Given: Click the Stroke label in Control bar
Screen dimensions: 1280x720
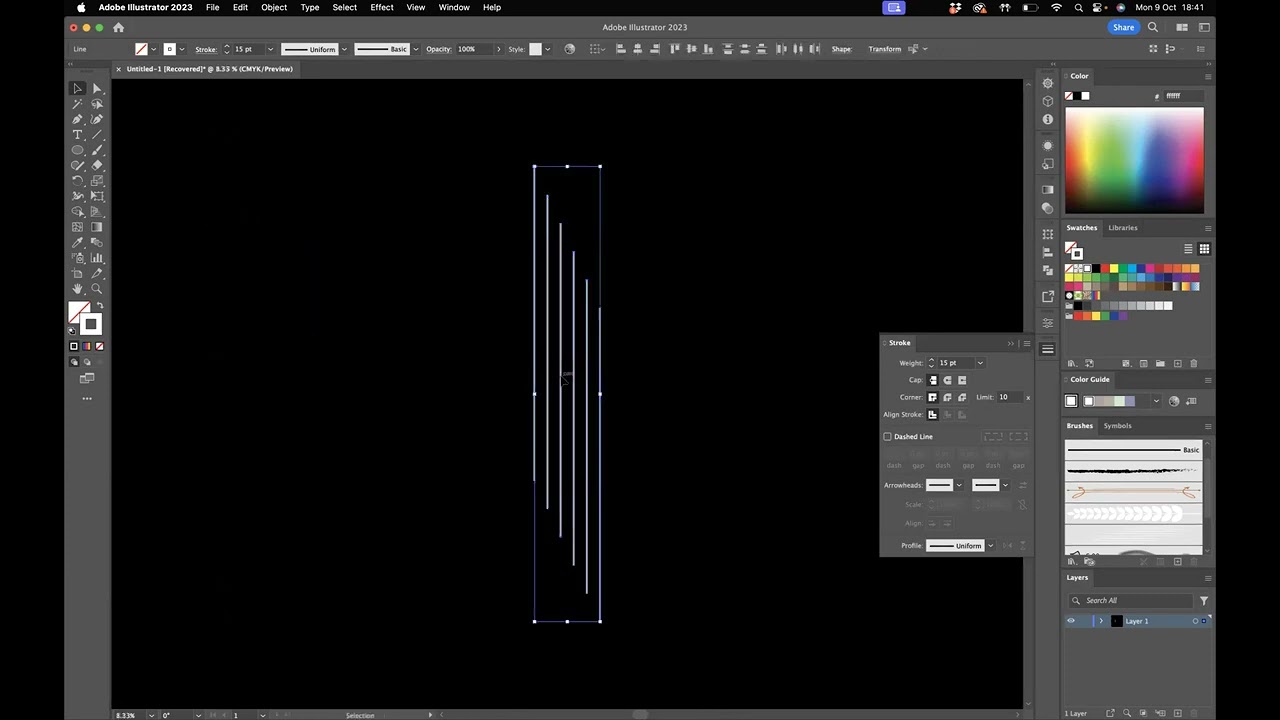Looking at the screenshot, I should tap(205, 49).
